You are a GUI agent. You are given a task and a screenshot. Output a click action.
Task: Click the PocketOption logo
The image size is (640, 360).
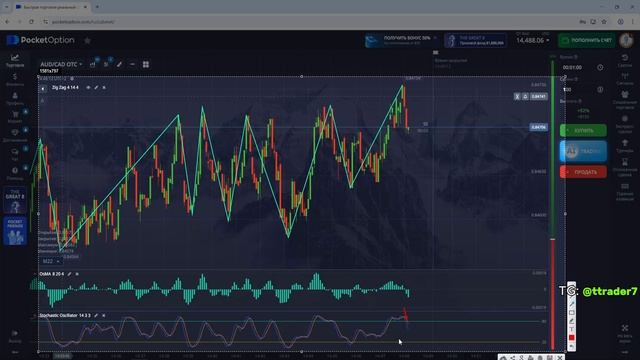40,40
